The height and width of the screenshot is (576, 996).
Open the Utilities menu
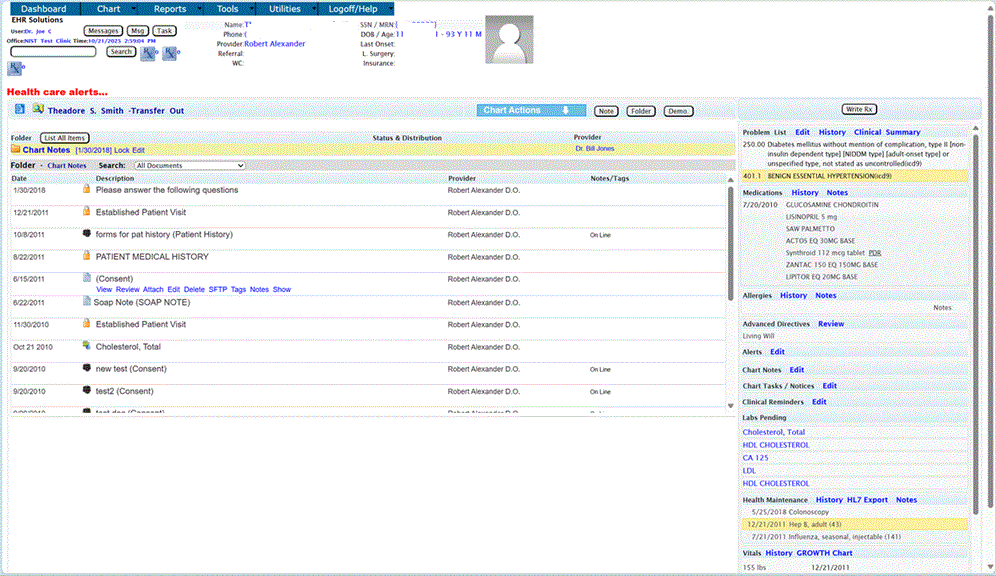click(285, 9)
